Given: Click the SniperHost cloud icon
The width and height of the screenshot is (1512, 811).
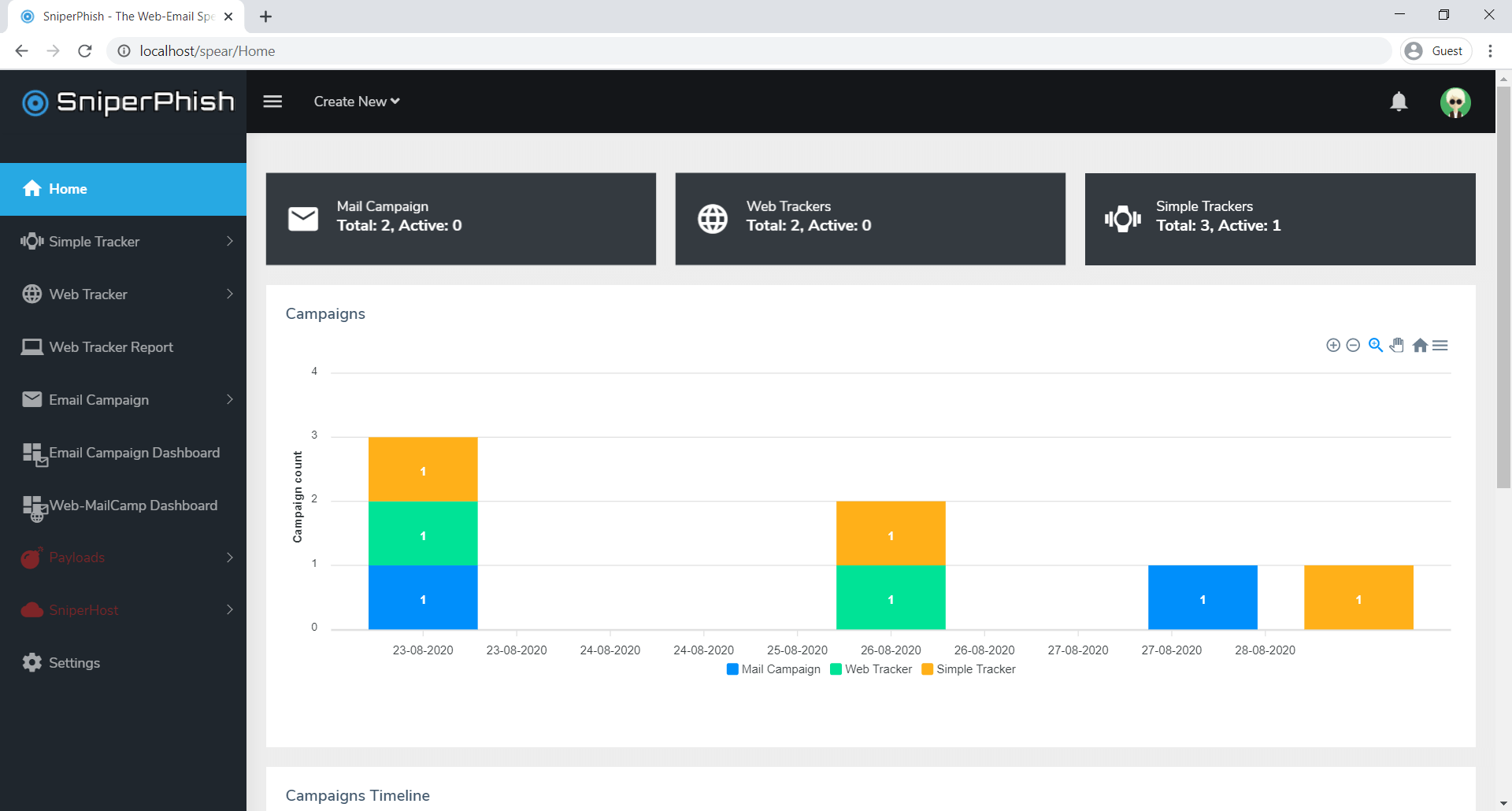Looking at the screenshot, I should point(32,609).
